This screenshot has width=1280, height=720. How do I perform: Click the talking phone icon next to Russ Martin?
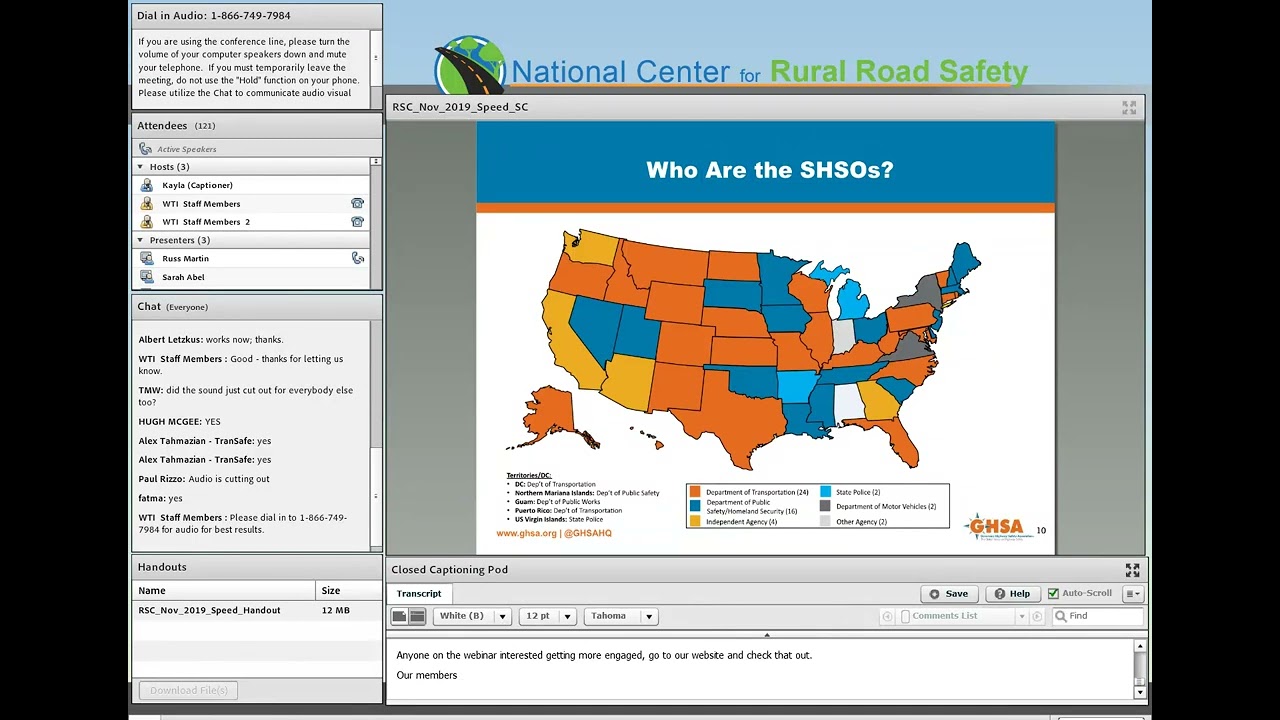pos(357,258)
